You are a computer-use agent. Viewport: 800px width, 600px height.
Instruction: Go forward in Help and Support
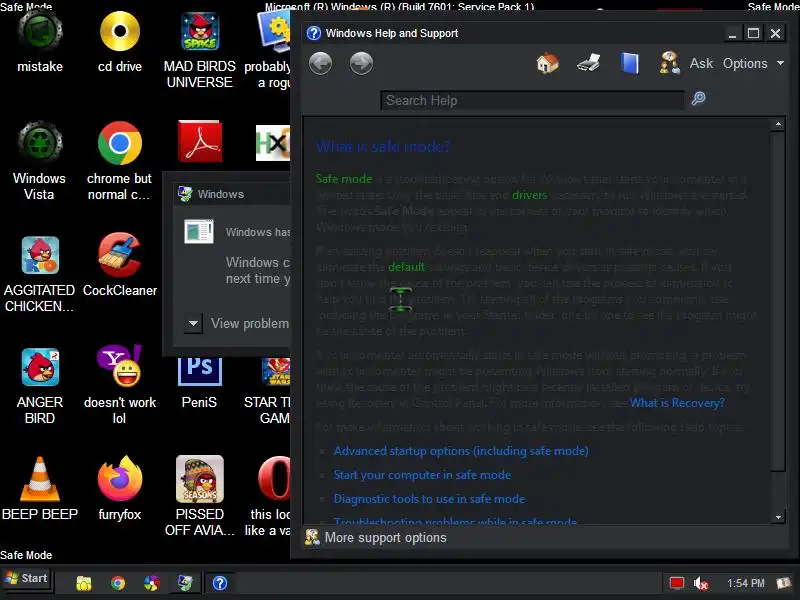pyautogui.click(x=361, y=64)
